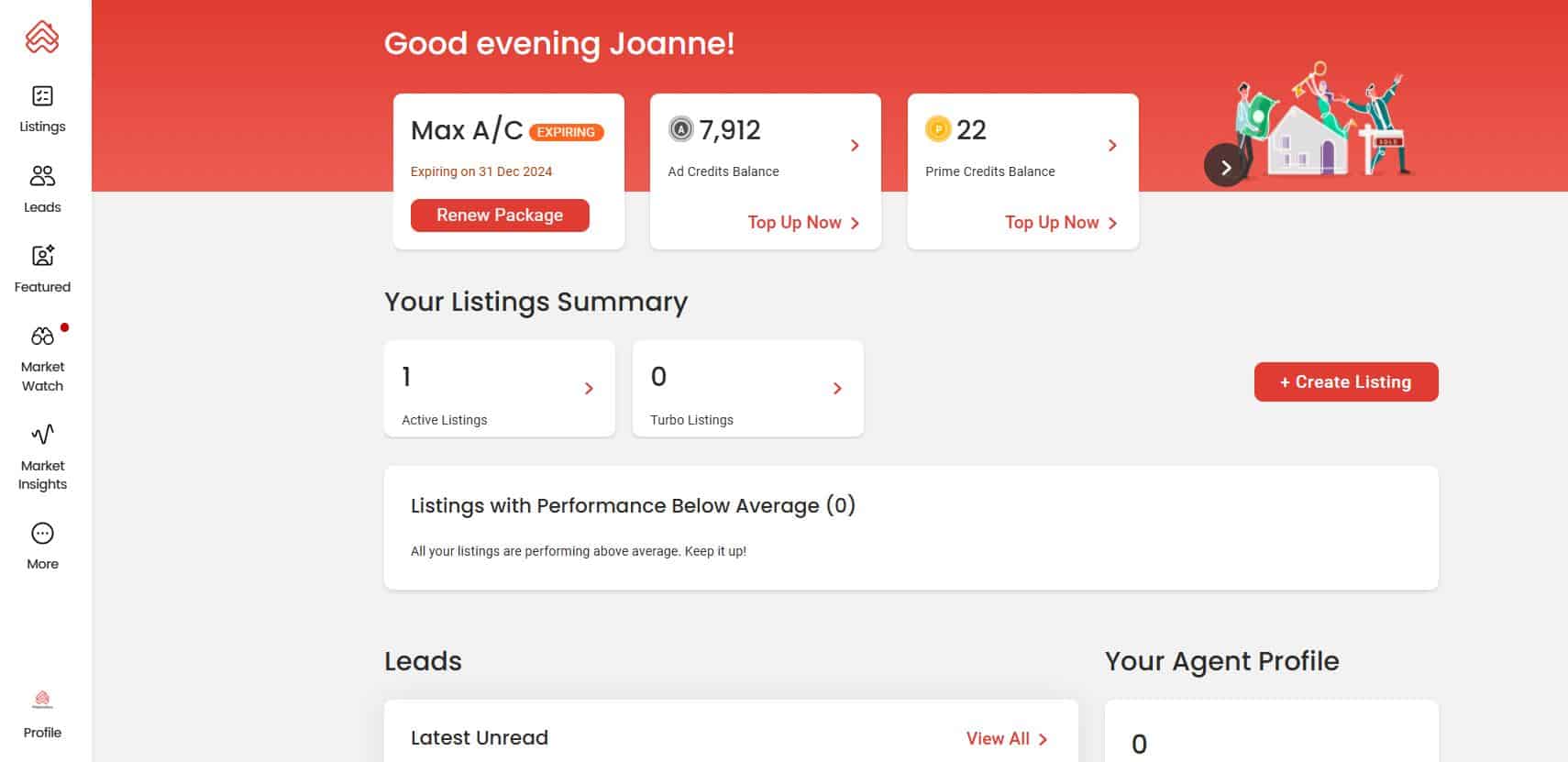The image size is (1568, 762).
Task: Open Active Listings via its chevron
Action: [589, 389]
